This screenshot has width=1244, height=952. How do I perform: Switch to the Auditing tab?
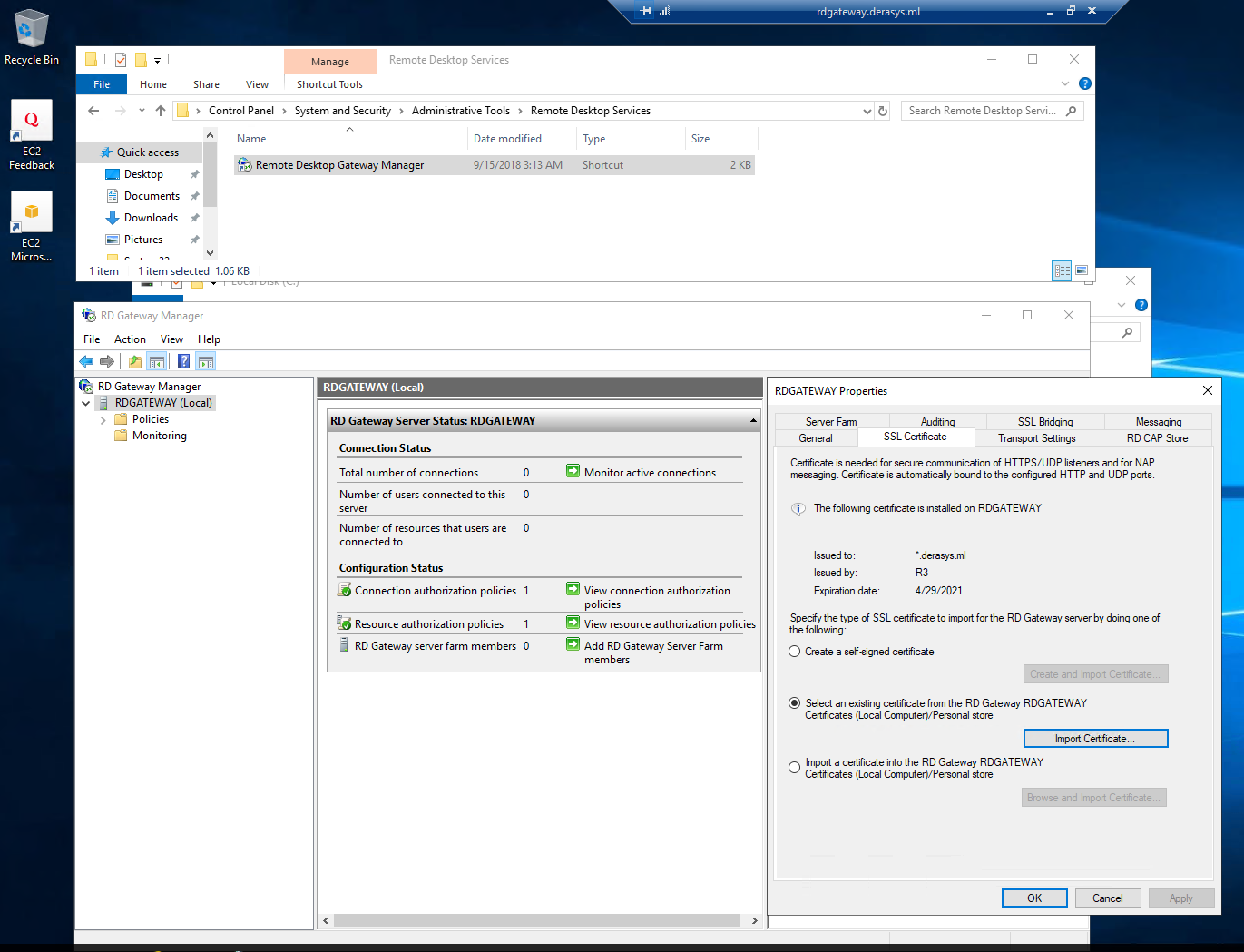[x=938, y=422]
